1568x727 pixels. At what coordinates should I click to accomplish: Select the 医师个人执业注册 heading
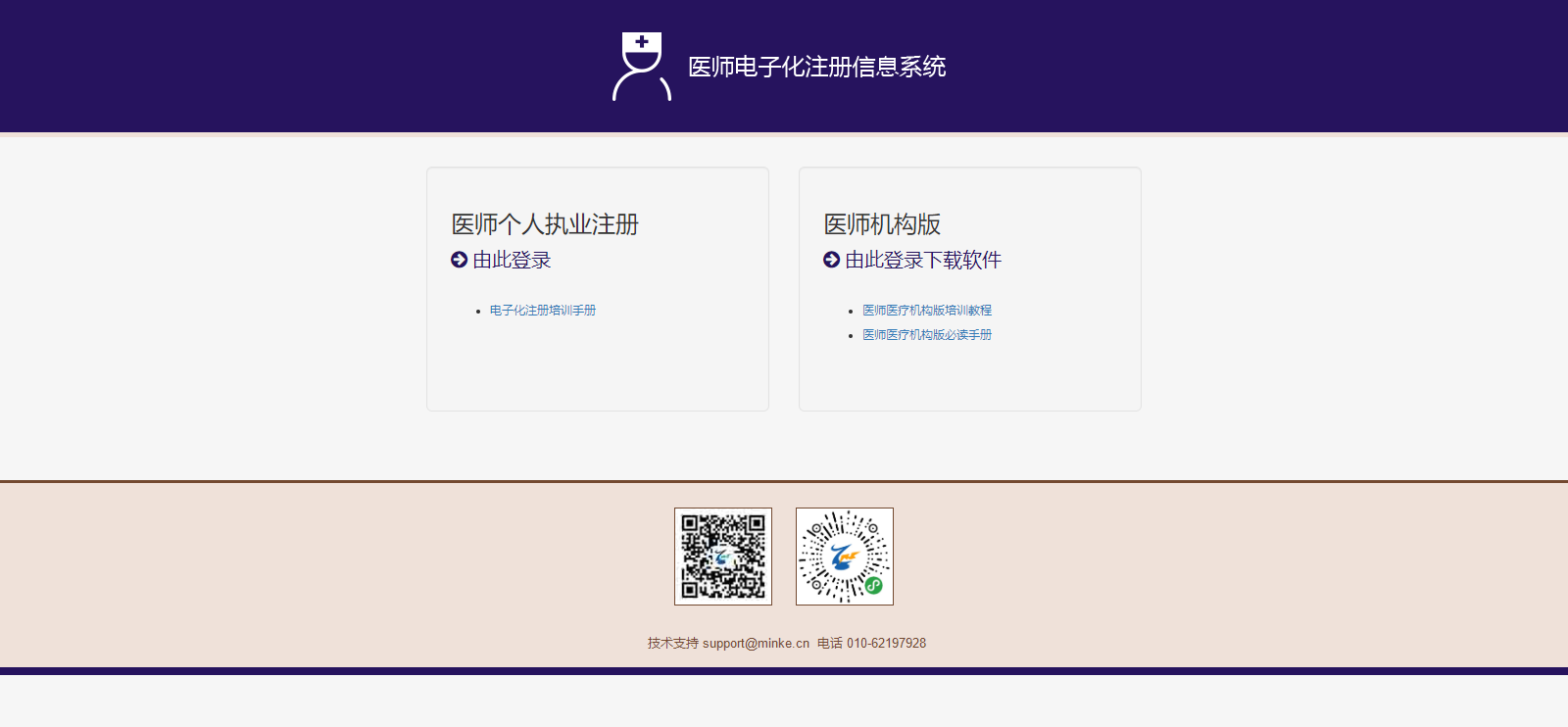point(545,224)
